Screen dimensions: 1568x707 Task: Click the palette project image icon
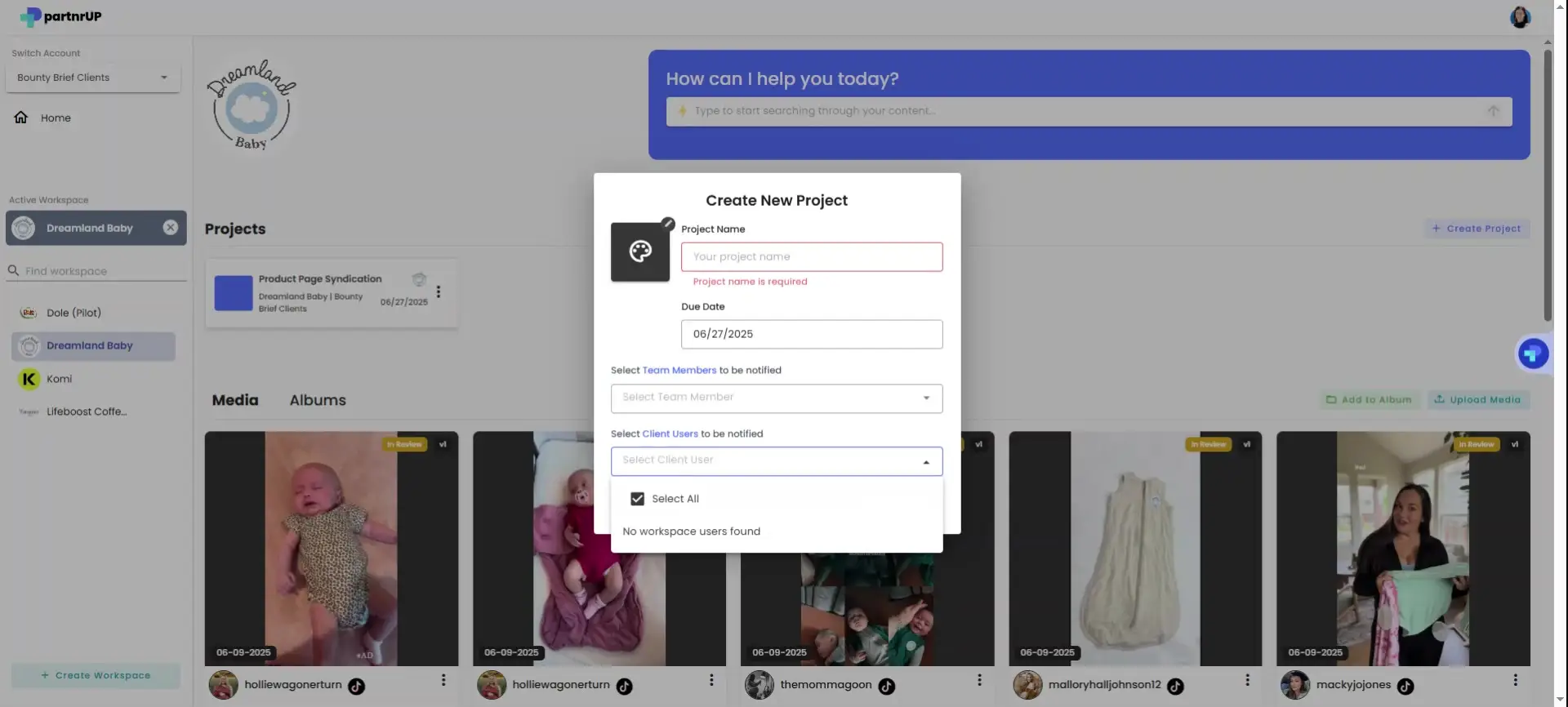tap(640, 251)
